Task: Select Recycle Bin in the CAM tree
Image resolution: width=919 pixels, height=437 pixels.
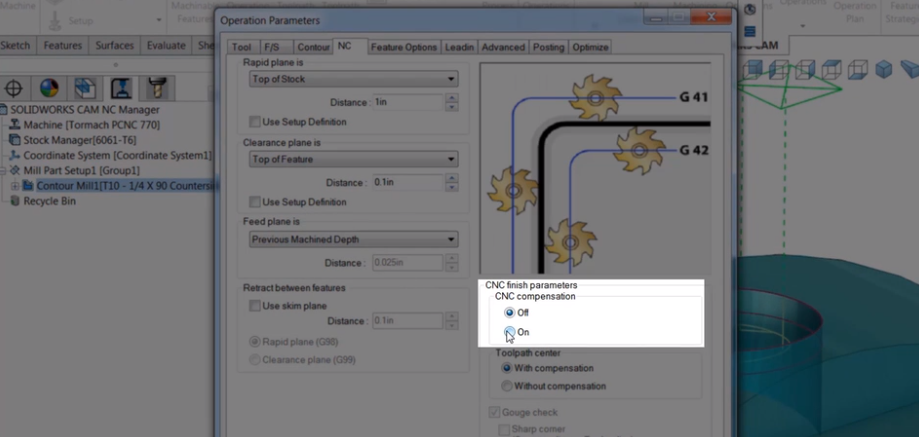Action: tap(49, 201)
